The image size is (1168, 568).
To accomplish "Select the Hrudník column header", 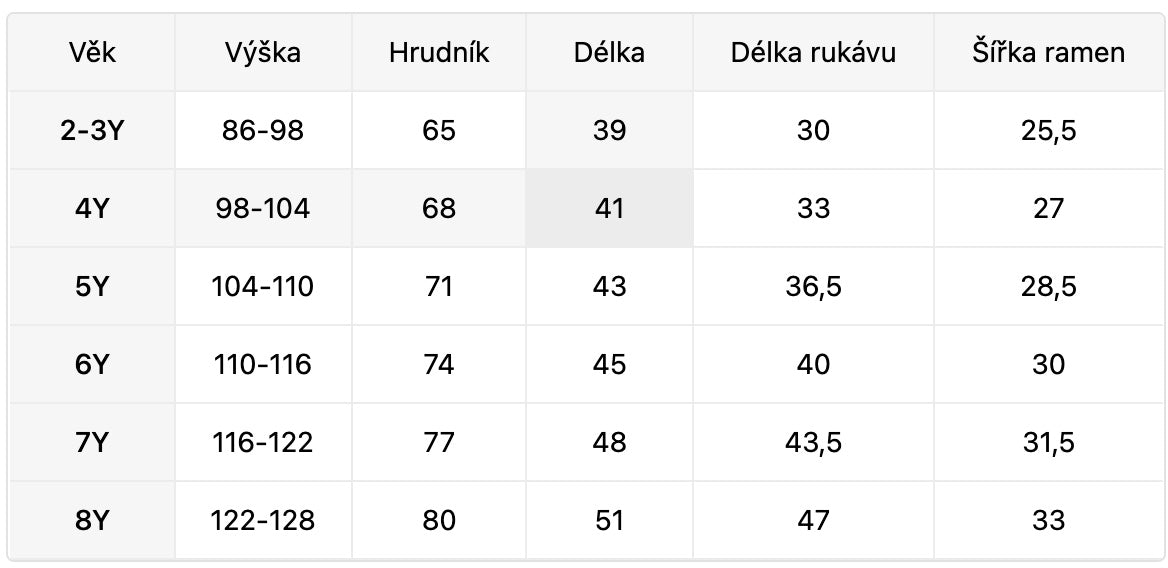I will 439,53.
